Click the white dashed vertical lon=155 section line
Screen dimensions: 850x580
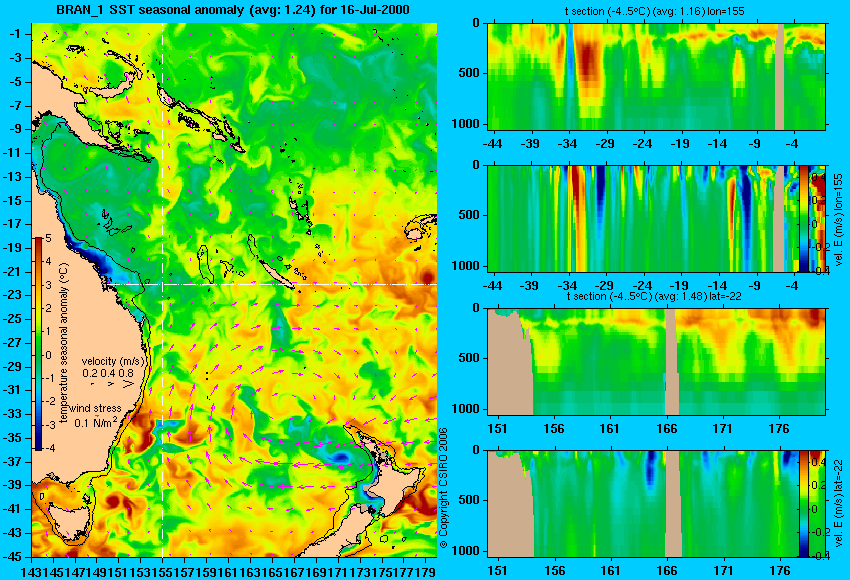pyautogui.click(x=163, y=290)
